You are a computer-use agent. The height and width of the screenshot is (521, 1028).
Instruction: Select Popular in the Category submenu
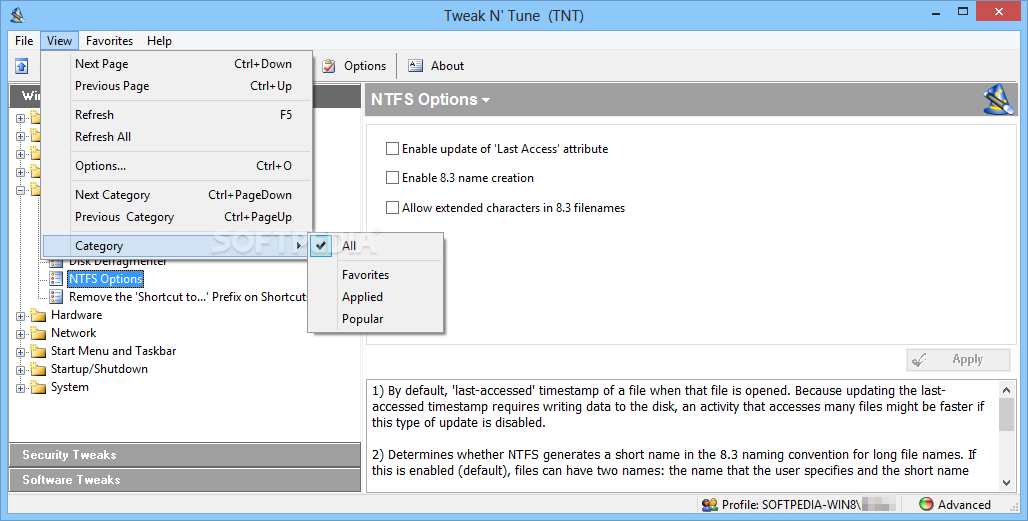[x=376, y=319]
